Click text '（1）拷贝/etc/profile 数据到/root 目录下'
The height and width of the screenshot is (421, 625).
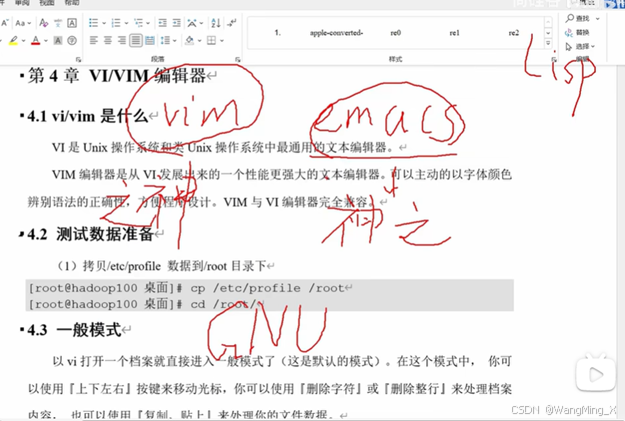click(x=162, y=266)
